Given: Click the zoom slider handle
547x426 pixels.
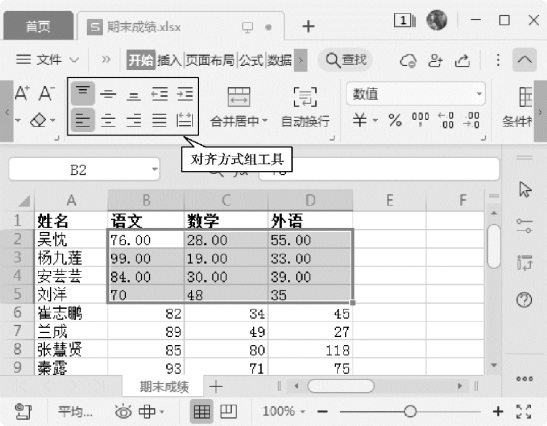Looking at the screenshot, I should coord(410,411).
